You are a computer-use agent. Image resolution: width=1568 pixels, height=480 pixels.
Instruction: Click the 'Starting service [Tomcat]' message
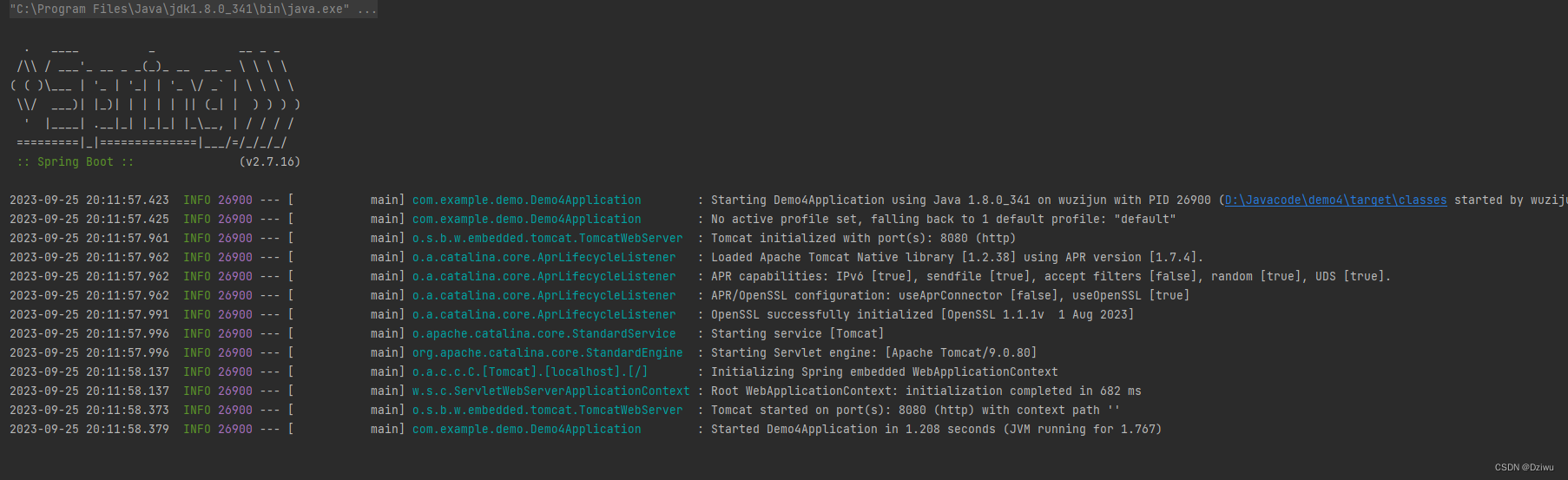click(798, 334)
